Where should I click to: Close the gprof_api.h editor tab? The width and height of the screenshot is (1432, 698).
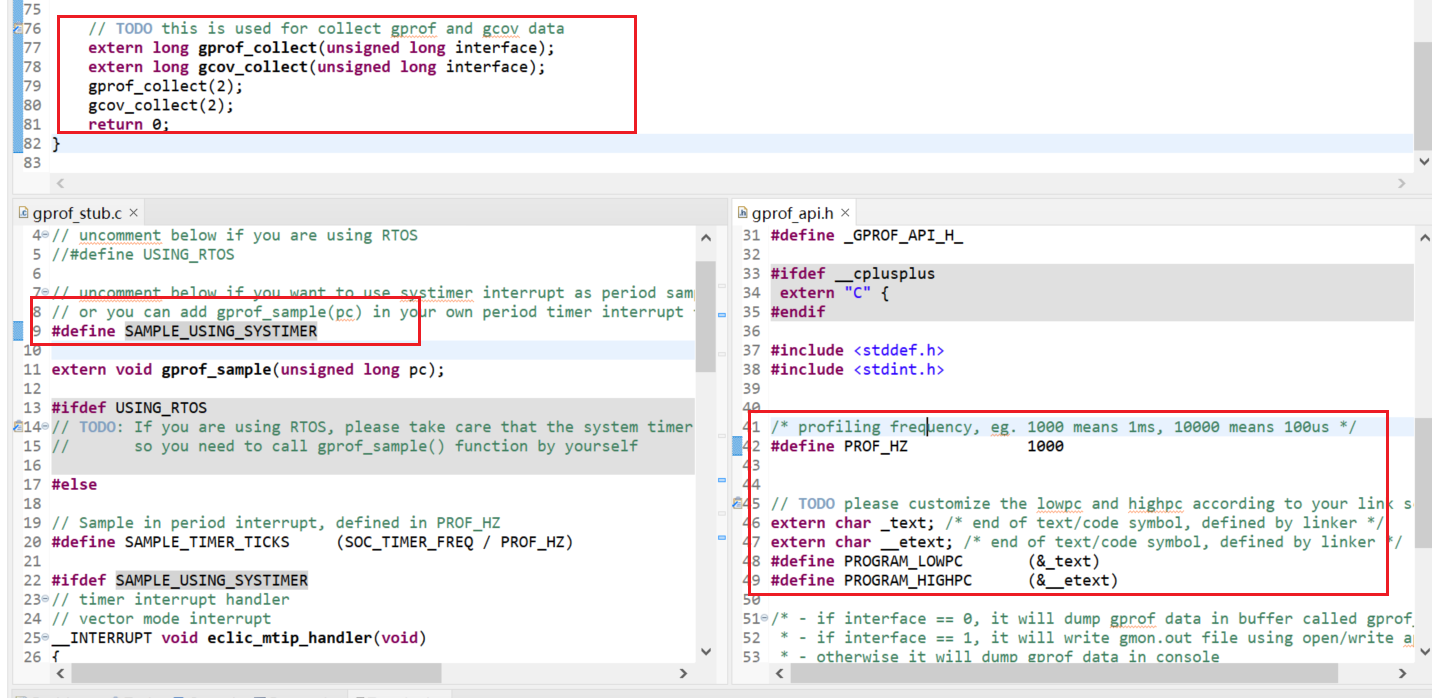tap(845, 213)
